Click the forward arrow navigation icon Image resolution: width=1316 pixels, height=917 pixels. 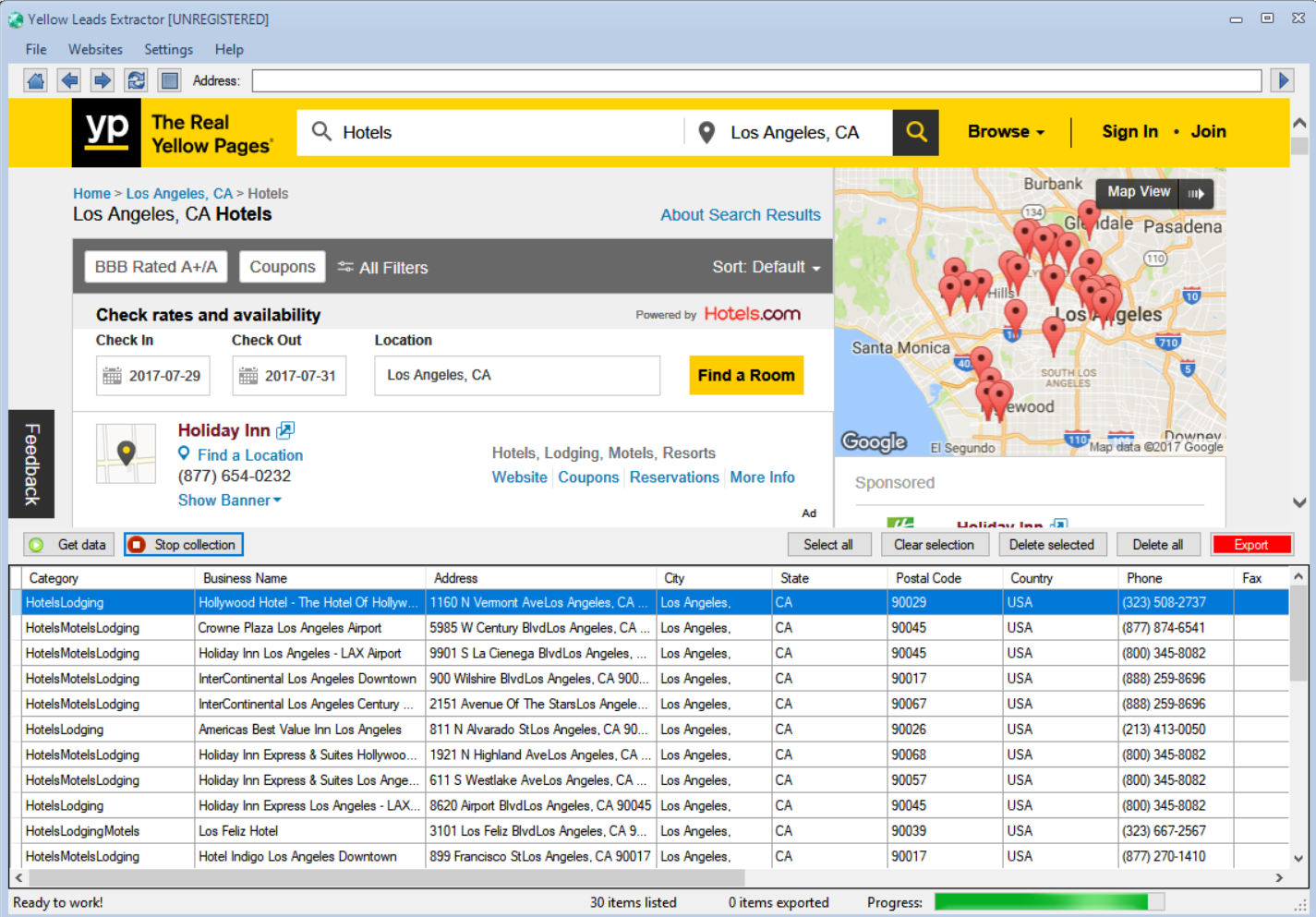pyautogui.click(x=102, y=80)
